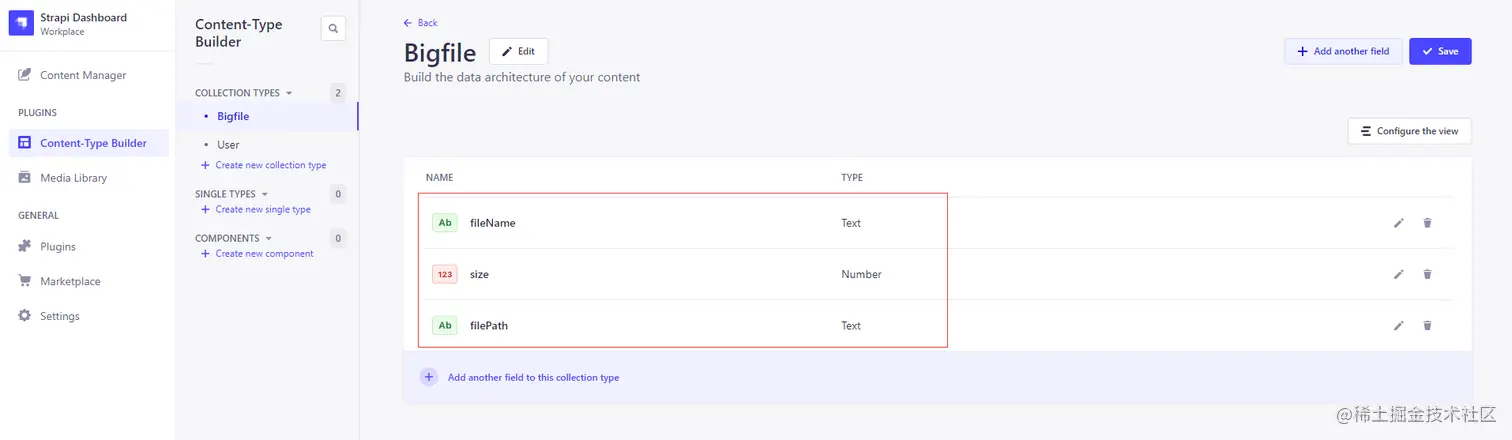The height and width of the screenshot is (440, 1512).
Task: Click the TYPE column header
Action: (852, 178)
